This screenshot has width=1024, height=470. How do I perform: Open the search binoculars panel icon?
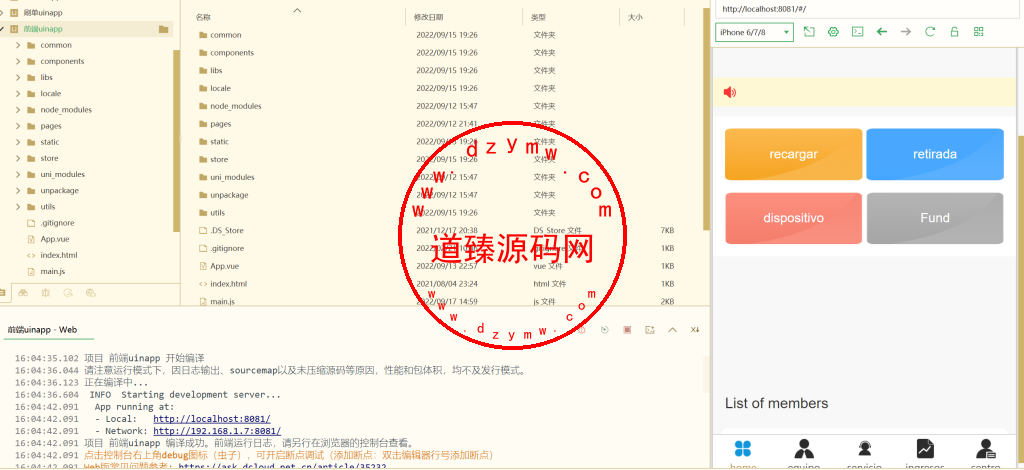23,293
